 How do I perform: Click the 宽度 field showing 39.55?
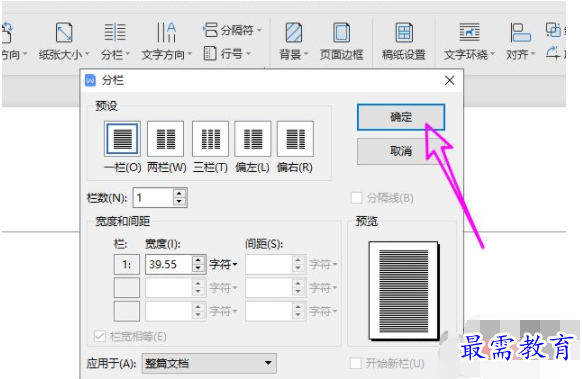click(x=169, y=264)
